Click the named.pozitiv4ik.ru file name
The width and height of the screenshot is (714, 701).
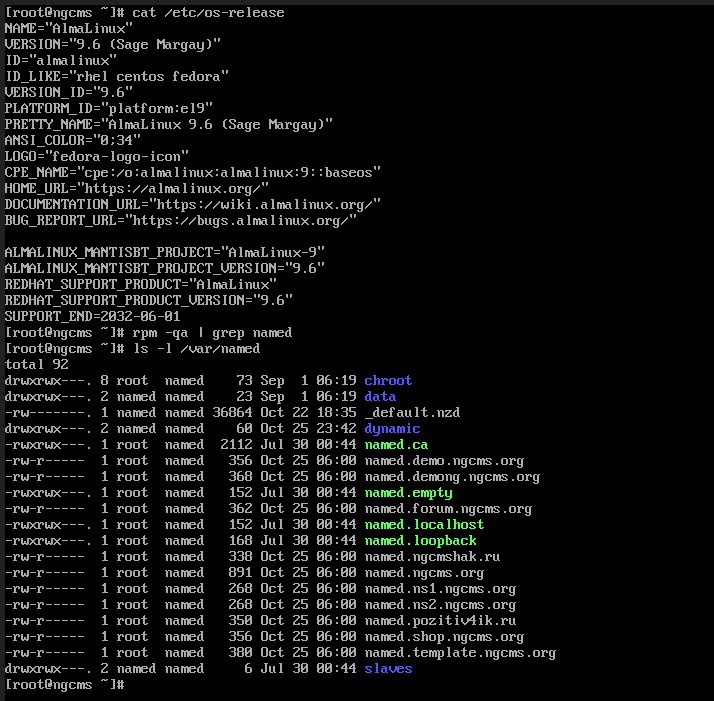(x=440, y=620)
